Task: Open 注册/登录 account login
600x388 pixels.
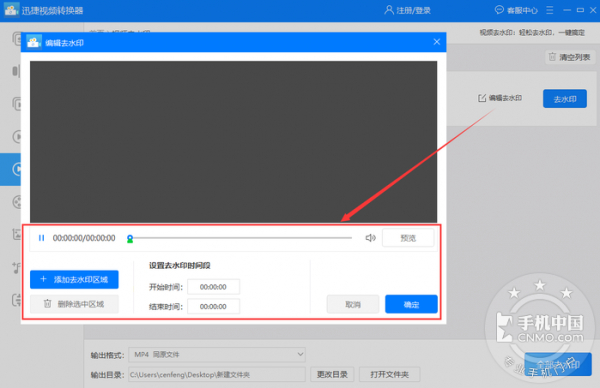Action: pos(408,10)
